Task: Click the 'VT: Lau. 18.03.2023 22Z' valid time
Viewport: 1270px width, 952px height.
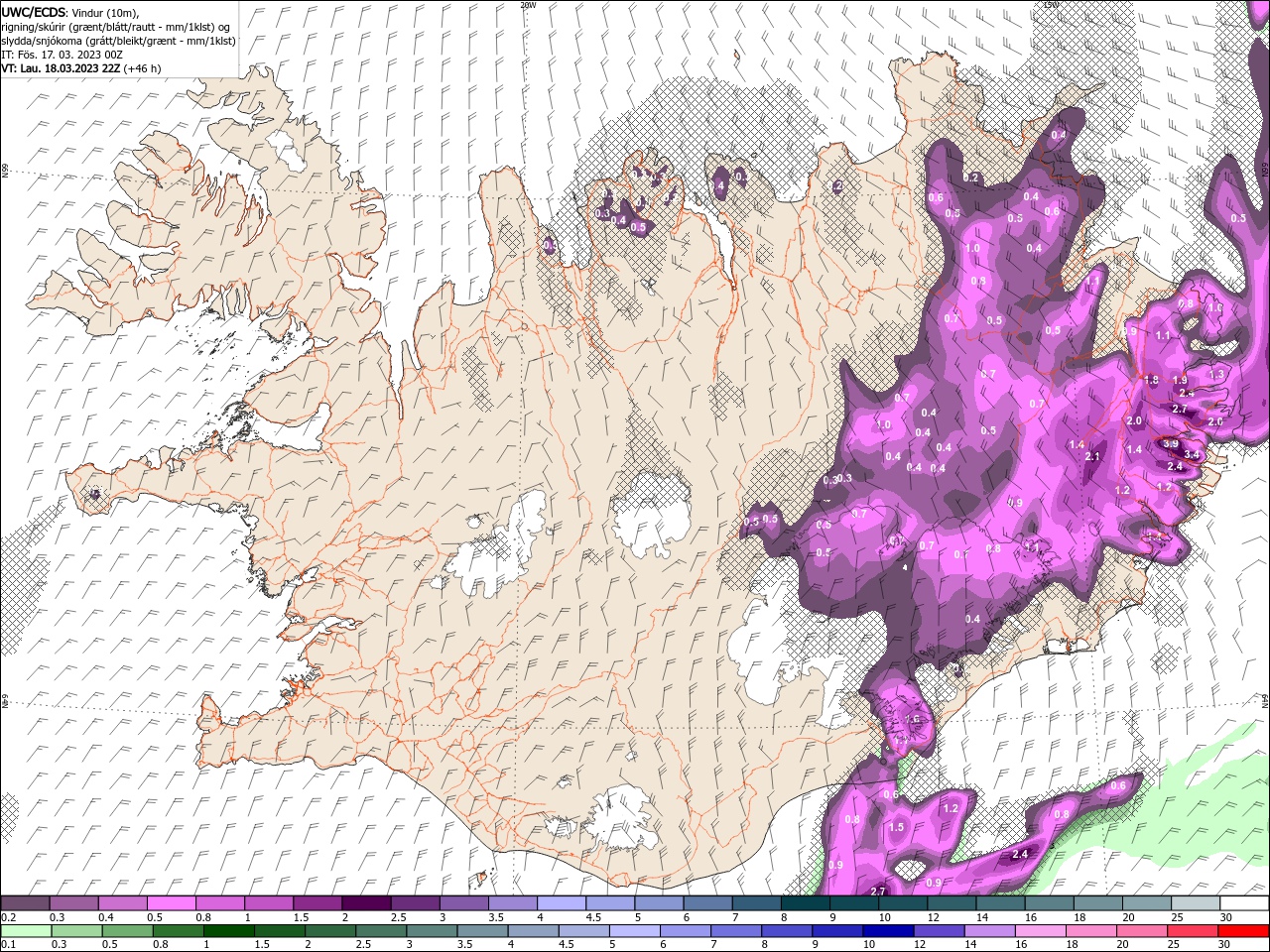Action: (x=62, y=68)
